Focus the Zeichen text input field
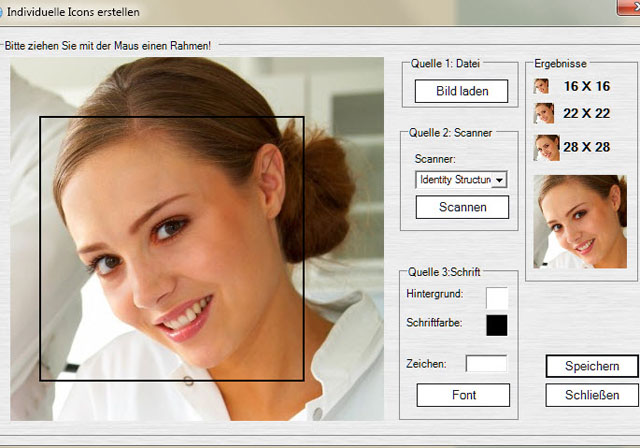Image resolution: width=640 pixels, height=448 pixels. [x=486, y=364]
